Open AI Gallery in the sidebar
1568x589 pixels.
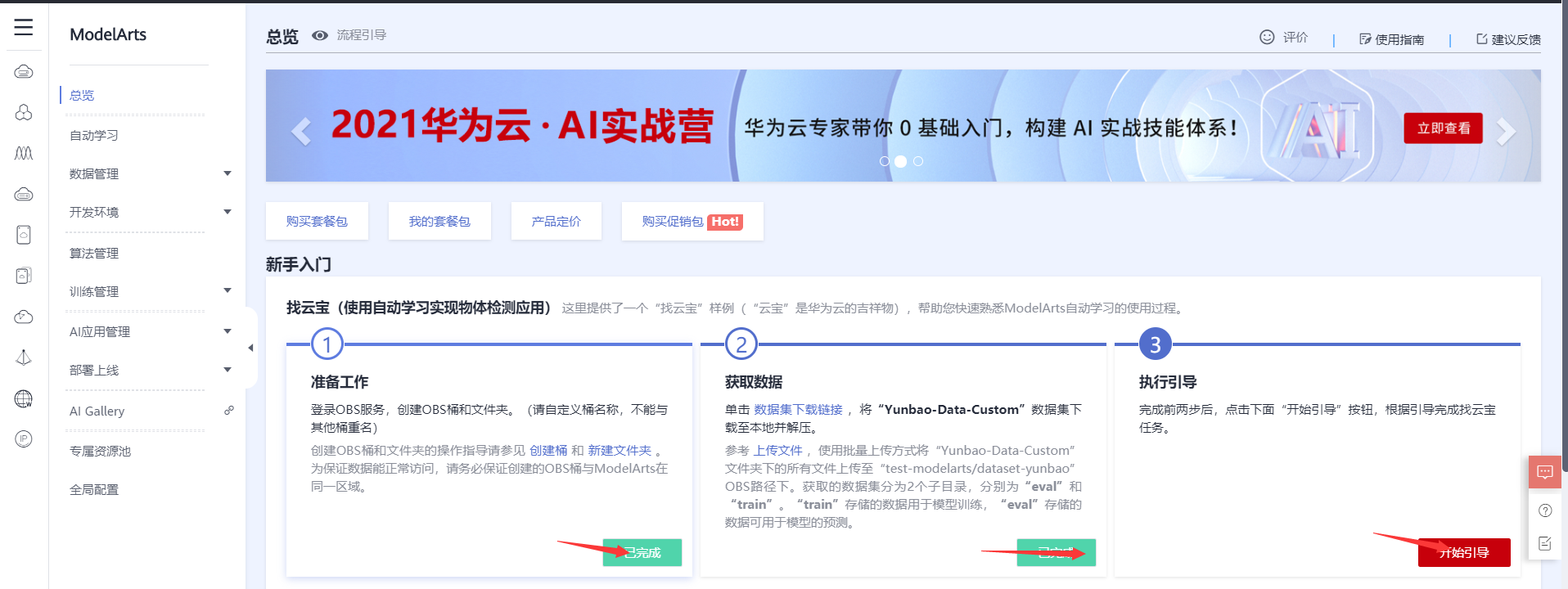[x=97, y=411]
